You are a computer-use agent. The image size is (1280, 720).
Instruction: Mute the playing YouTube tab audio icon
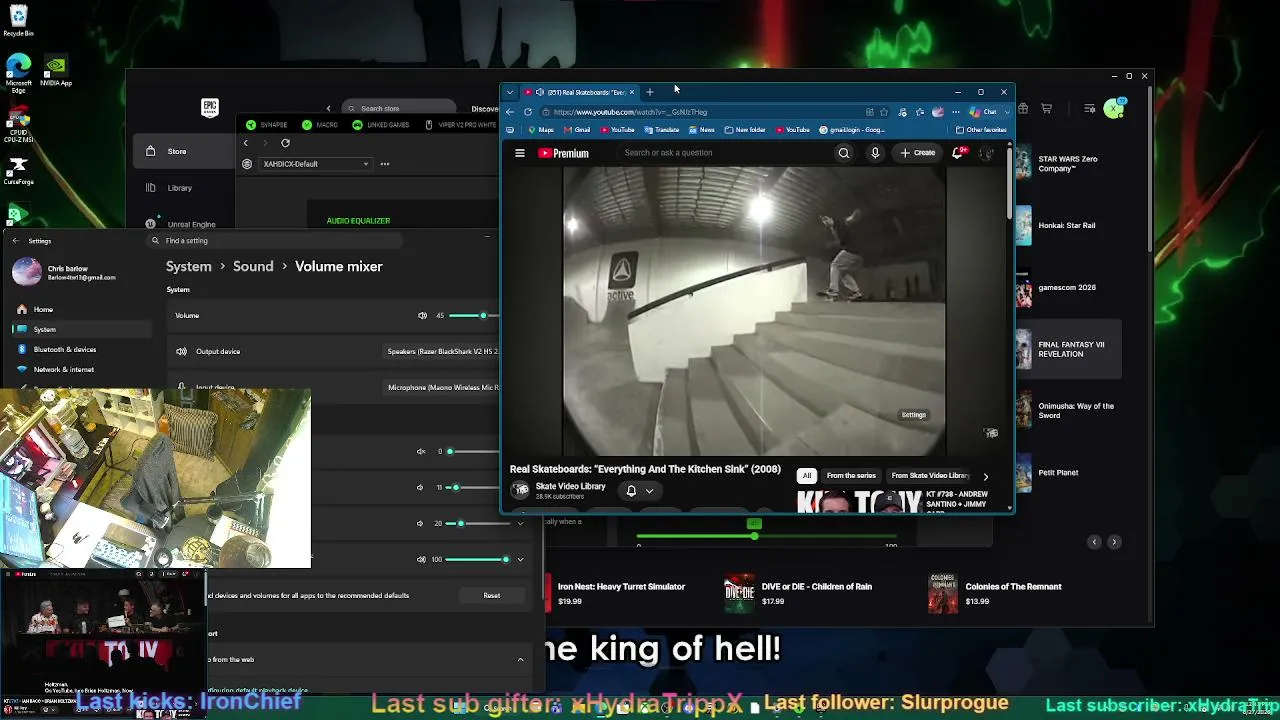540,92
